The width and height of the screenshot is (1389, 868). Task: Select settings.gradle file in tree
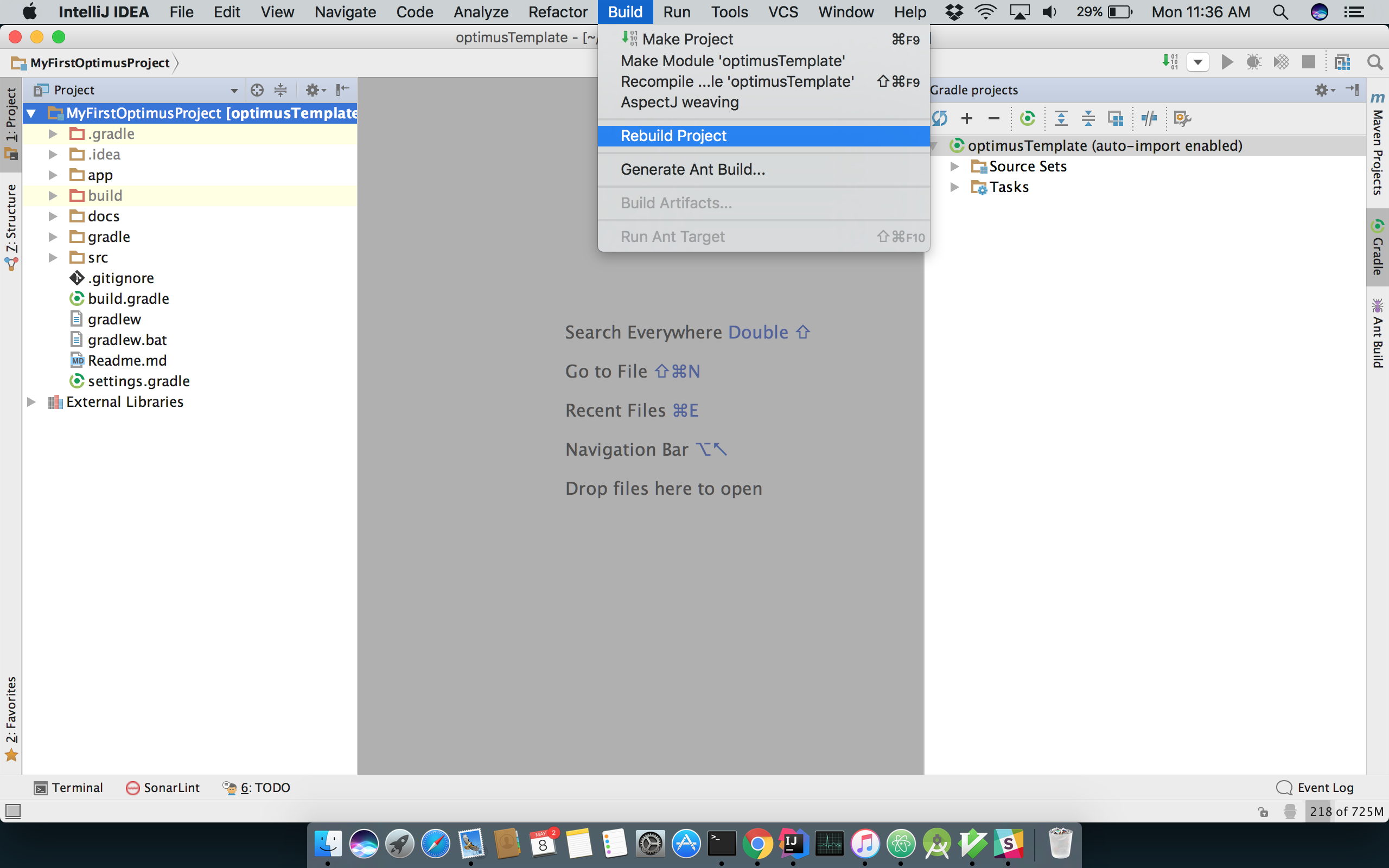point(138,382)
